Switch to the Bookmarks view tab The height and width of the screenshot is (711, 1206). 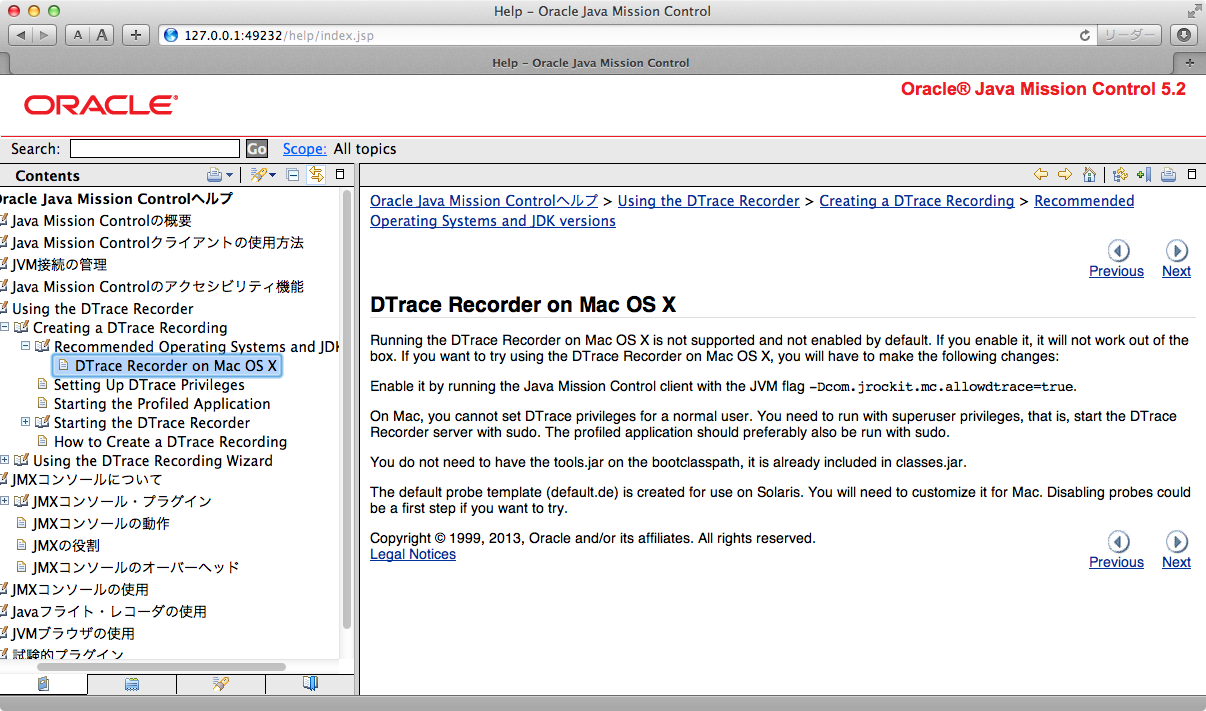310,684
